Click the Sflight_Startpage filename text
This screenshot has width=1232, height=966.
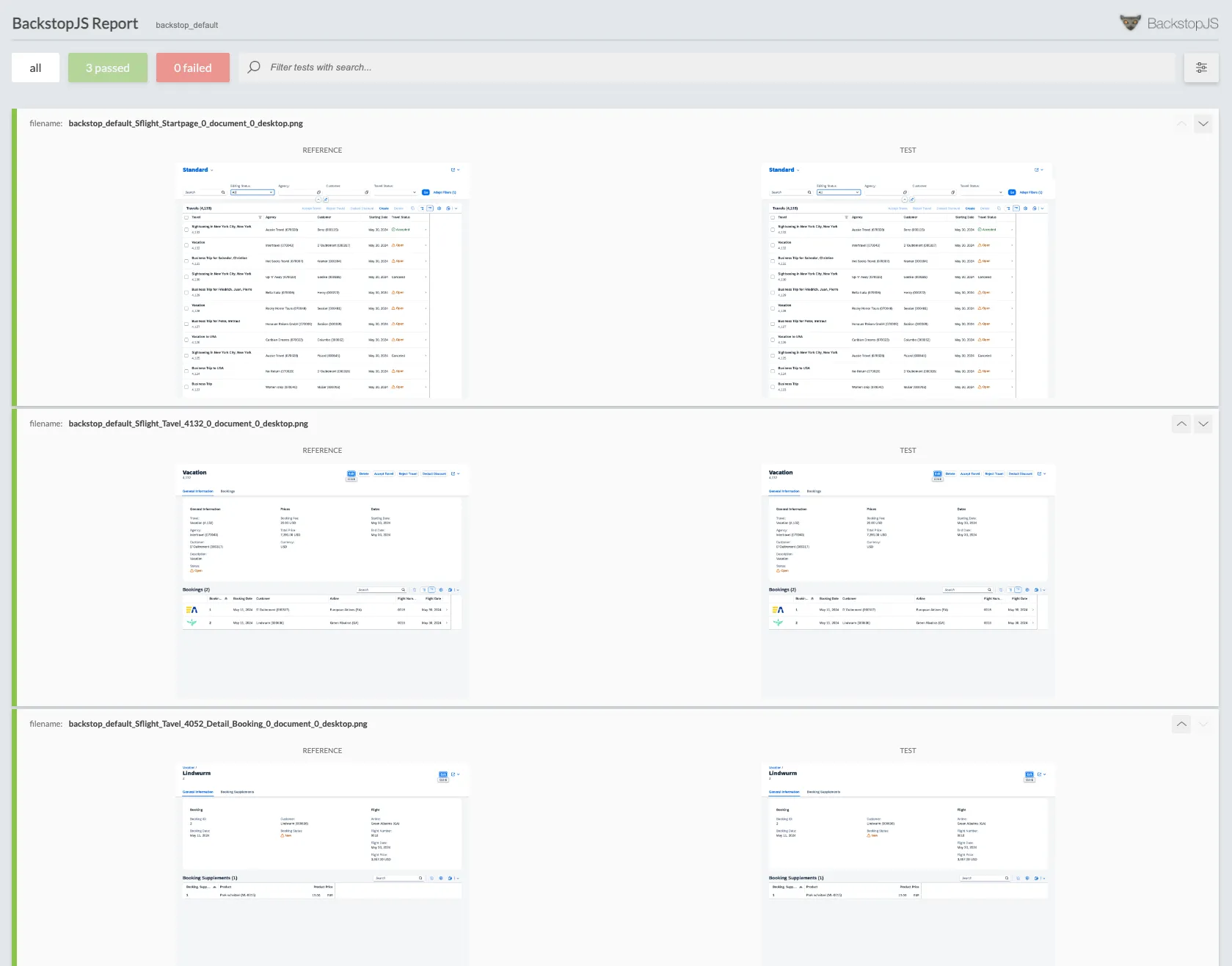[186, 123]
